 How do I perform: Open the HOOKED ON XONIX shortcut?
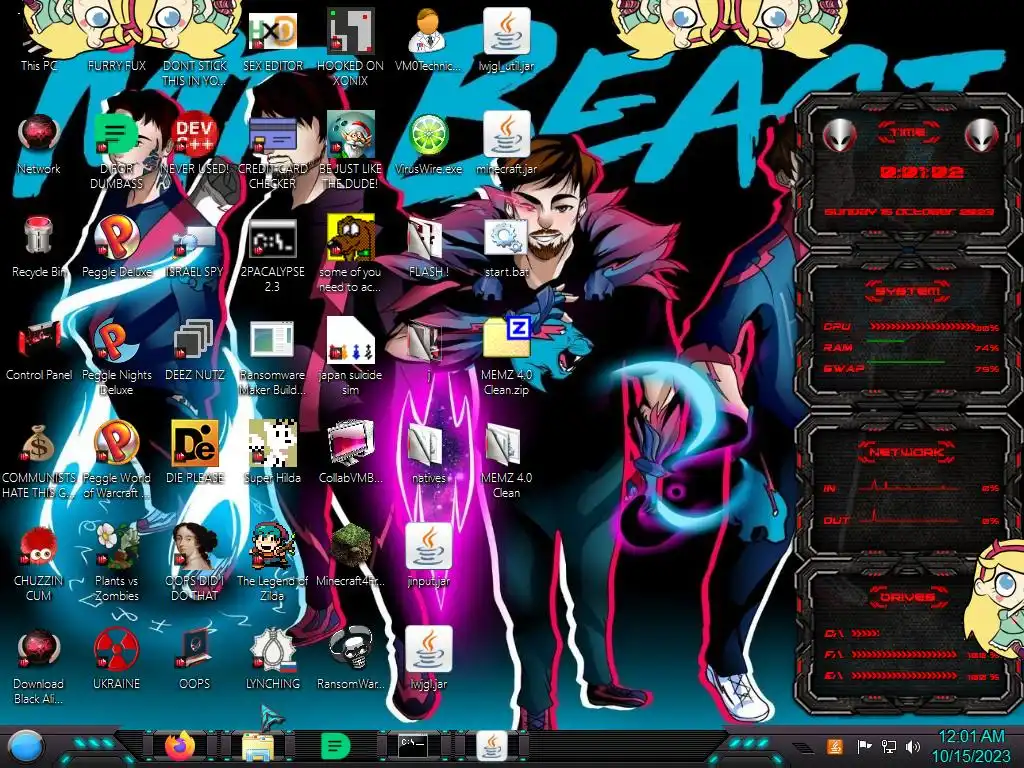pos(350,31)
